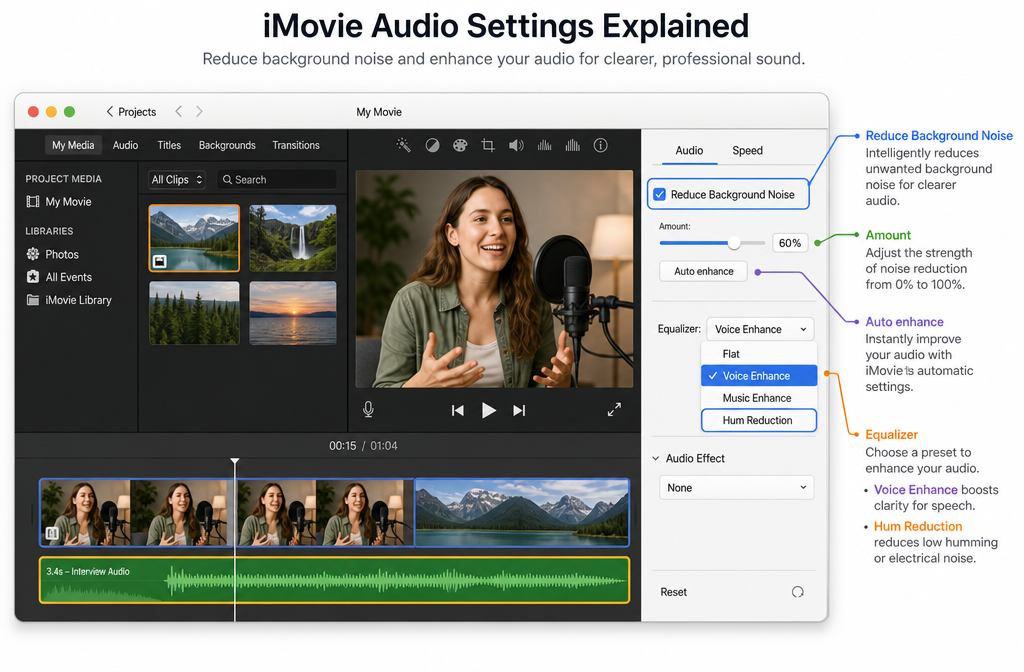Viewport: 1024px width, 672px height.
Task: Select Photos in Libraries sidebar
Action: (52, 254)
